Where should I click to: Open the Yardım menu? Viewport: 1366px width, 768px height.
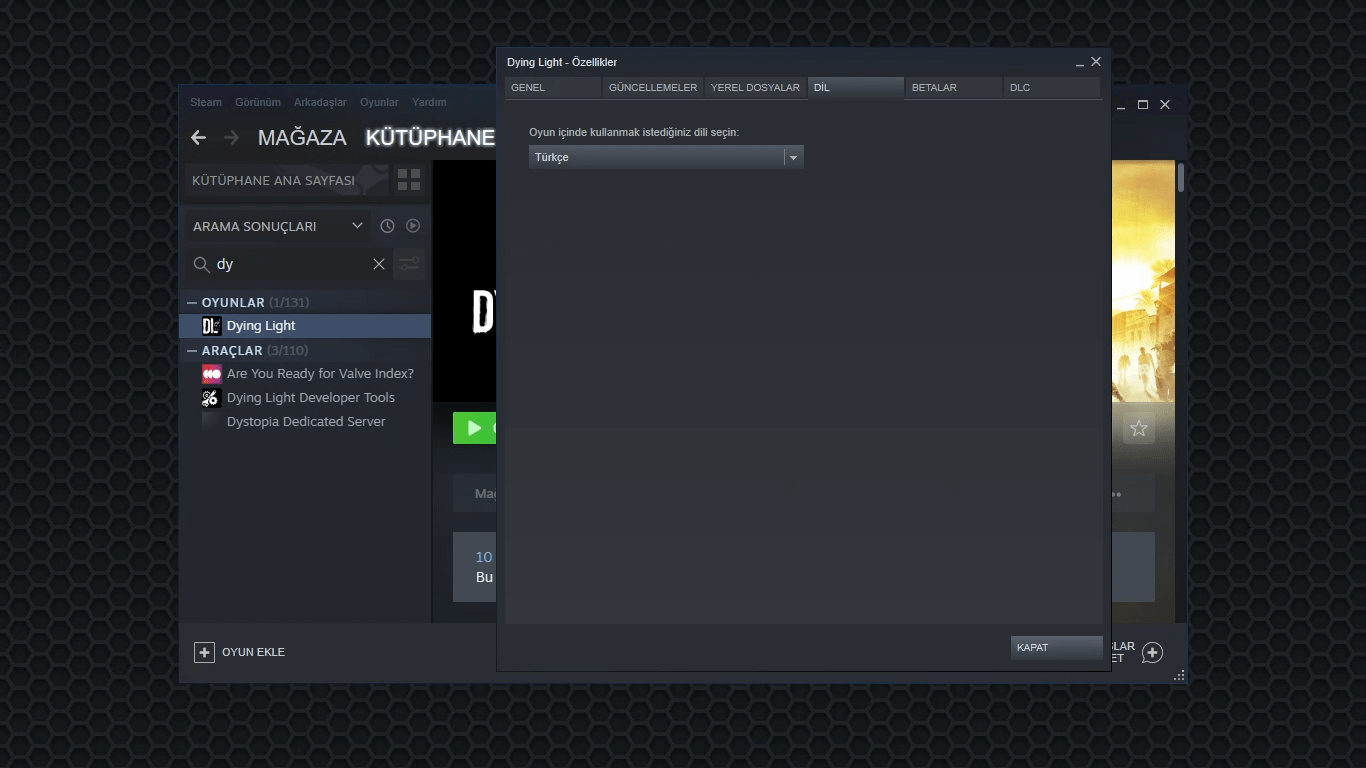pos(429,102)
